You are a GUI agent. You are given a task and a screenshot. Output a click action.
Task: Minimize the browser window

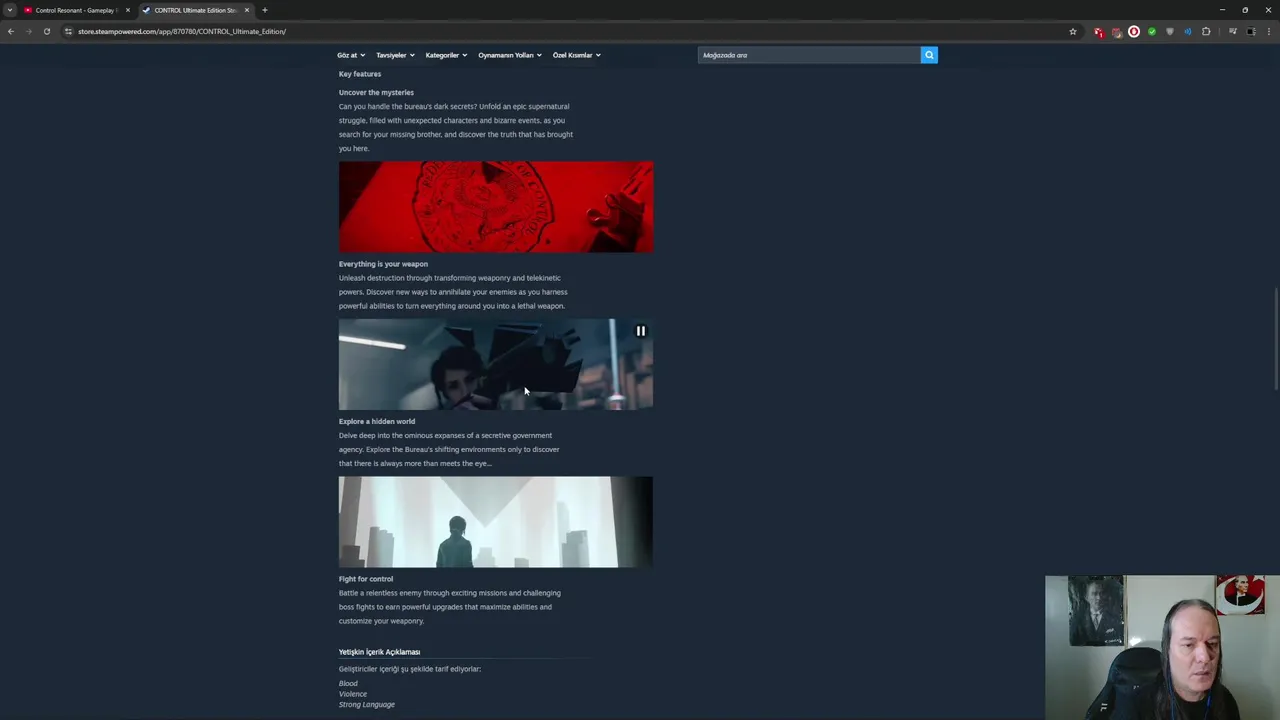point(1222,10)
